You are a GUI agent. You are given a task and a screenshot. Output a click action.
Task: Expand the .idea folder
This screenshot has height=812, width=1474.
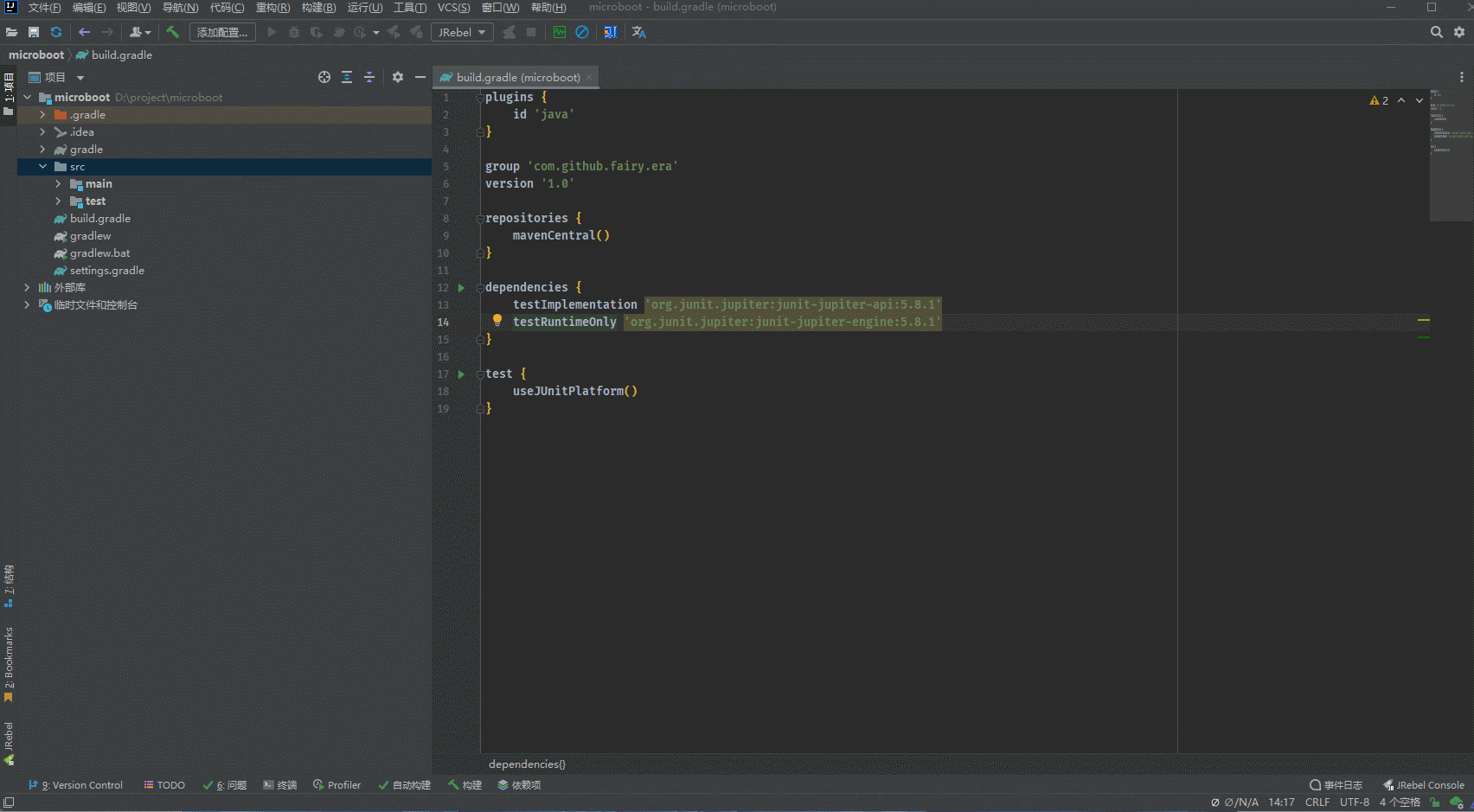pos(42,131)
